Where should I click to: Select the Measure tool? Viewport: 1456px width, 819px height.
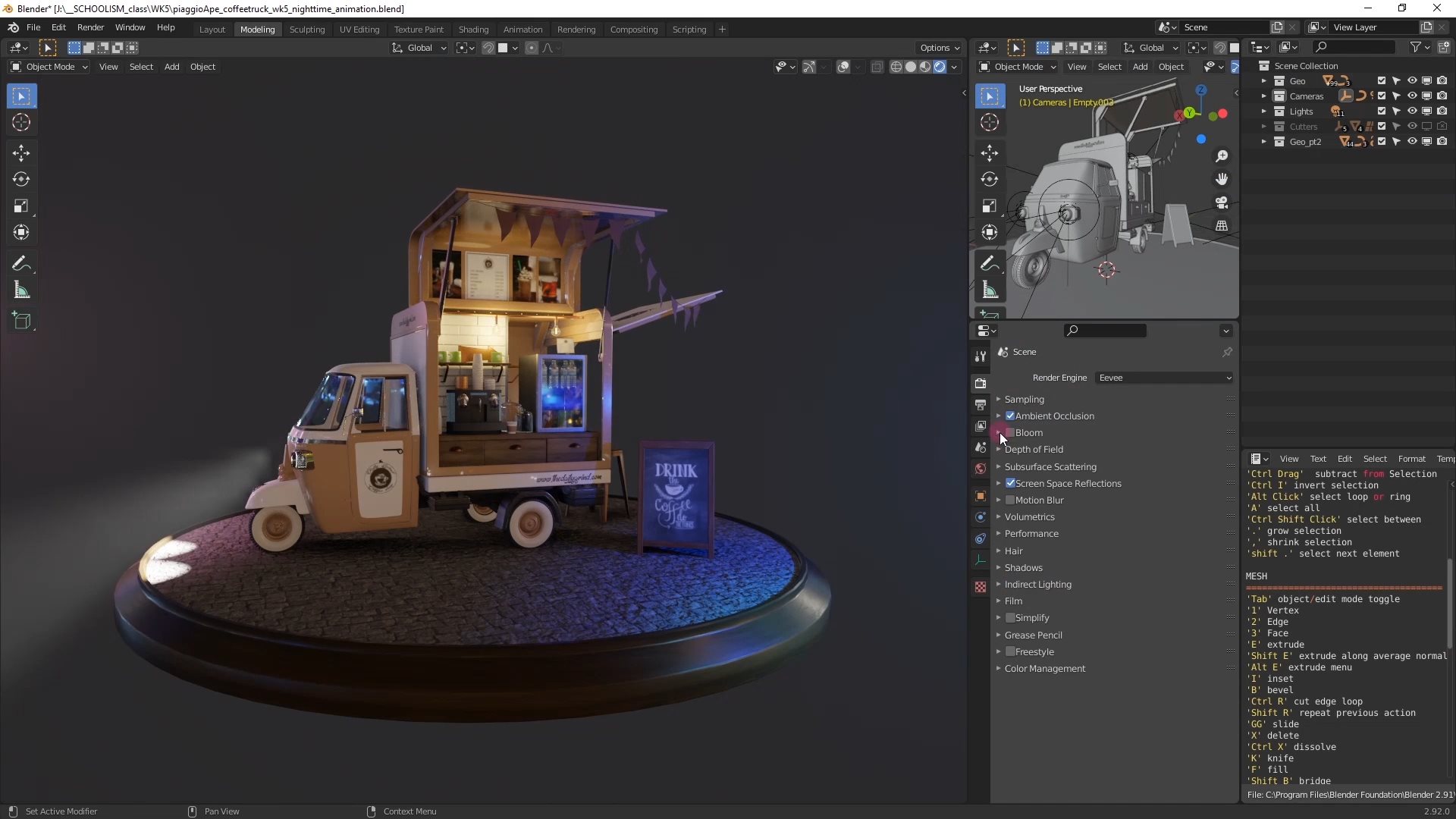click(x=21, y=290)
